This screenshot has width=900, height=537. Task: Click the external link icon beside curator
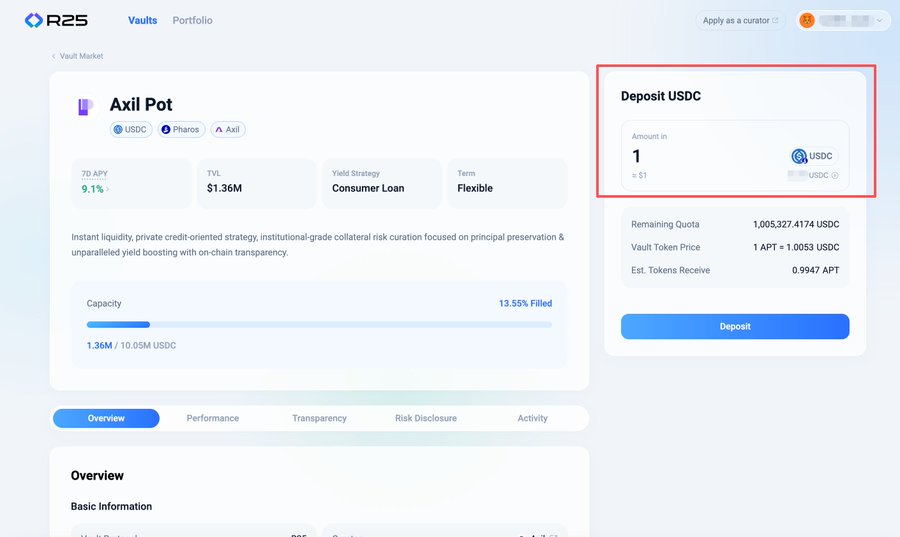point(775,20)
